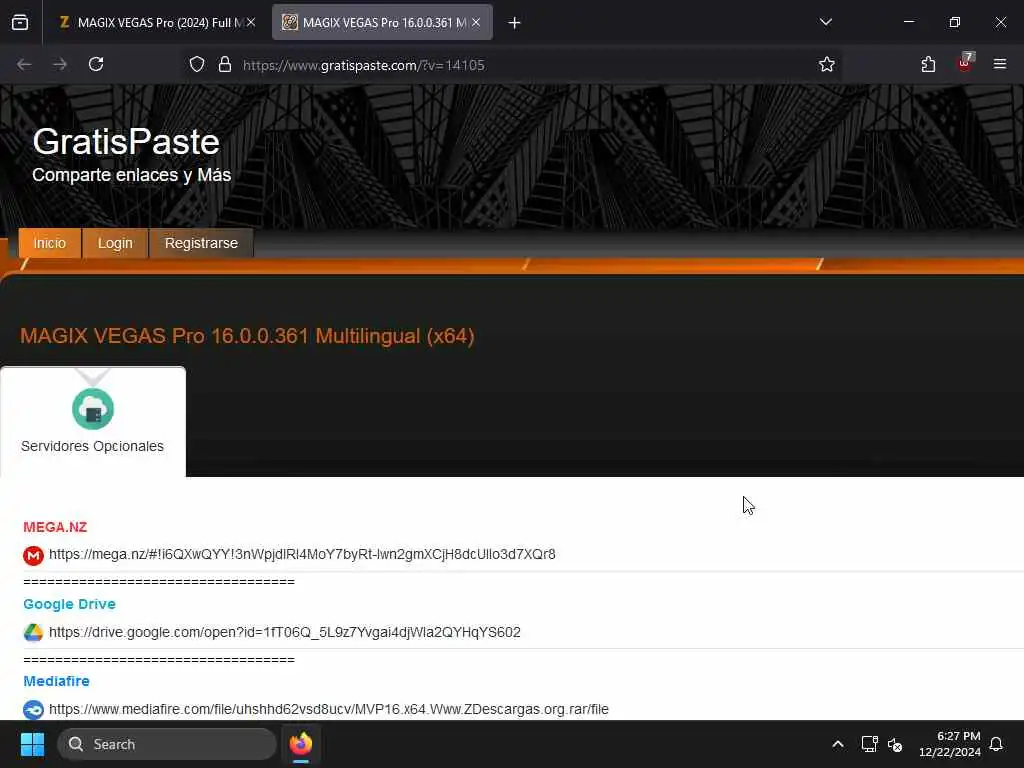Open the mediafire.com rar file link
The width and height of the screenshot is (1024, 768).
click(x=328, y=709)
